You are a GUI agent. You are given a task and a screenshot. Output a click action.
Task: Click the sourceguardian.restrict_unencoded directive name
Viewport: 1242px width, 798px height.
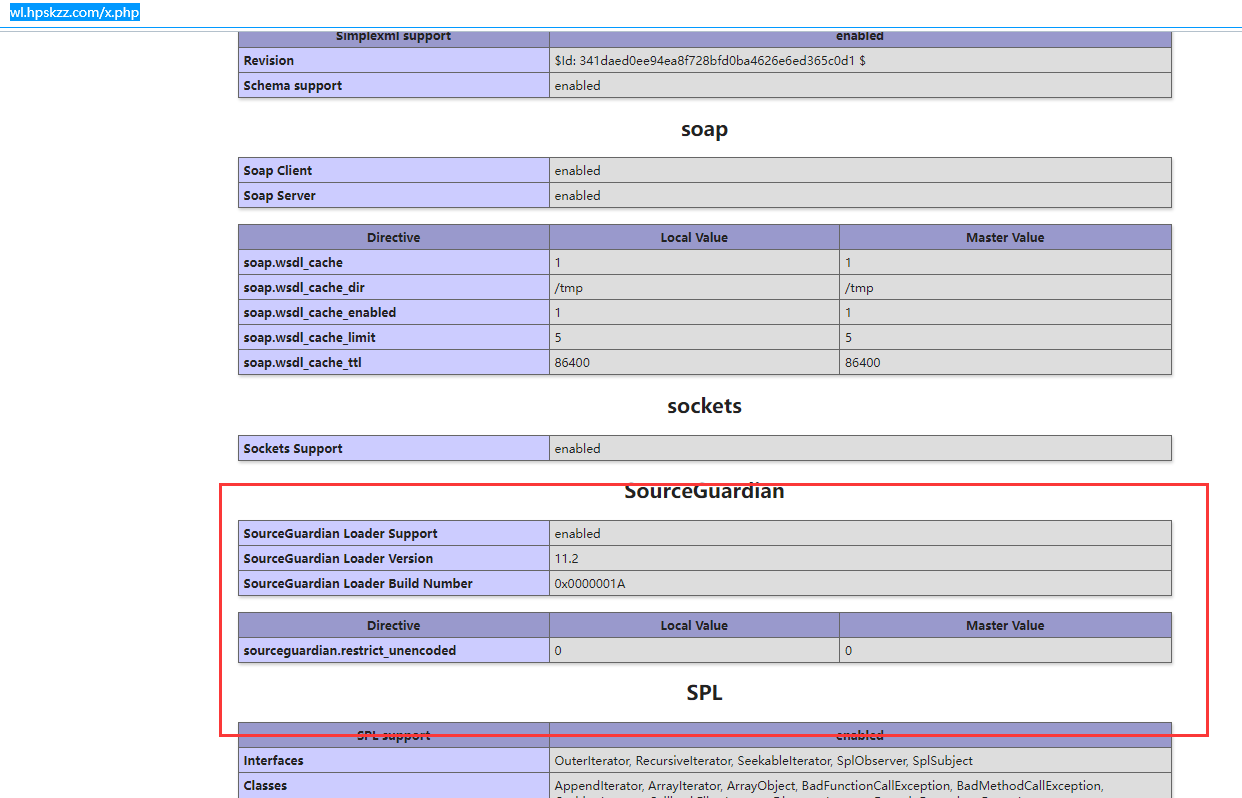pos(350,651)
